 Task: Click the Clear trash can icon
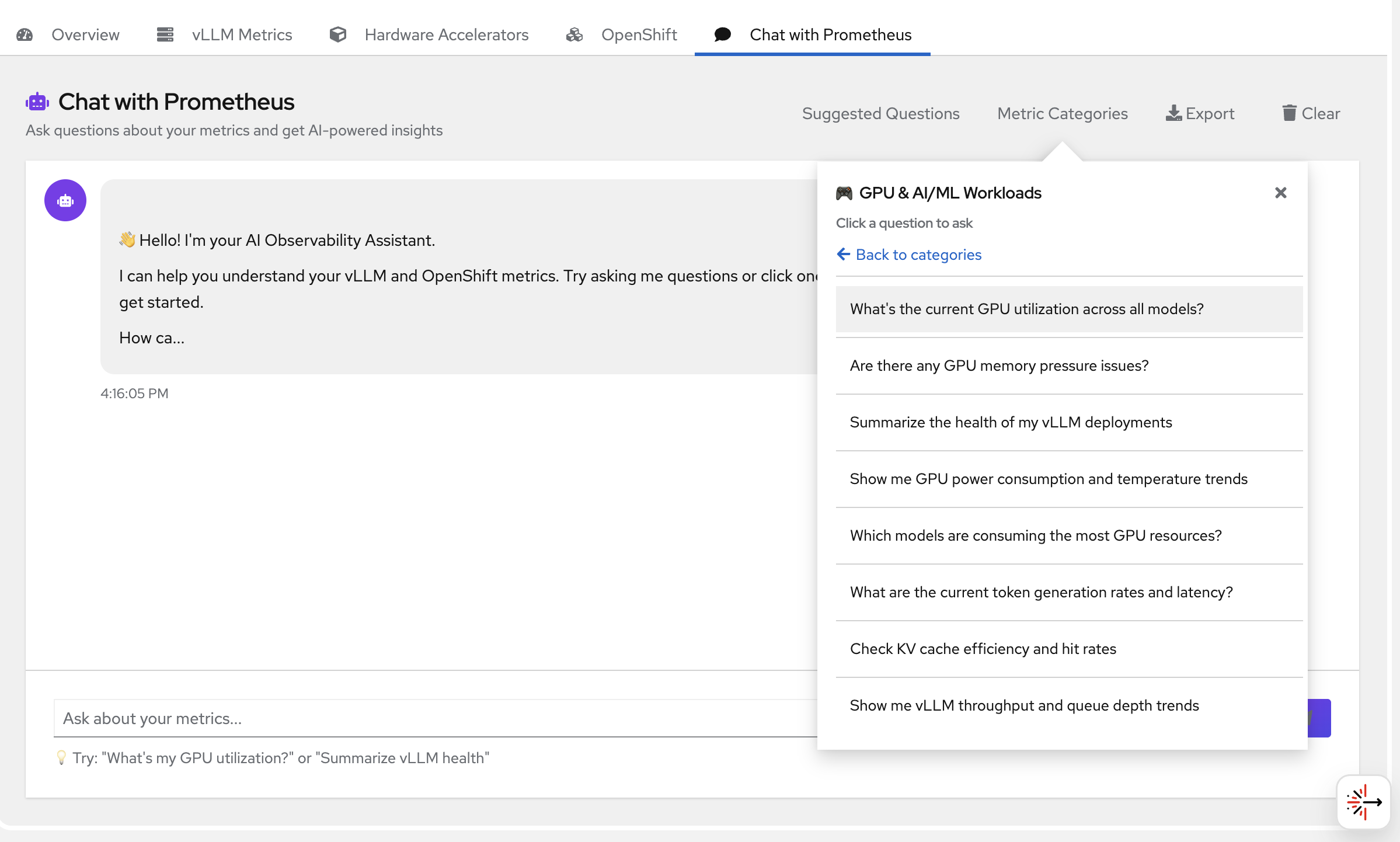click(1290, 113)
